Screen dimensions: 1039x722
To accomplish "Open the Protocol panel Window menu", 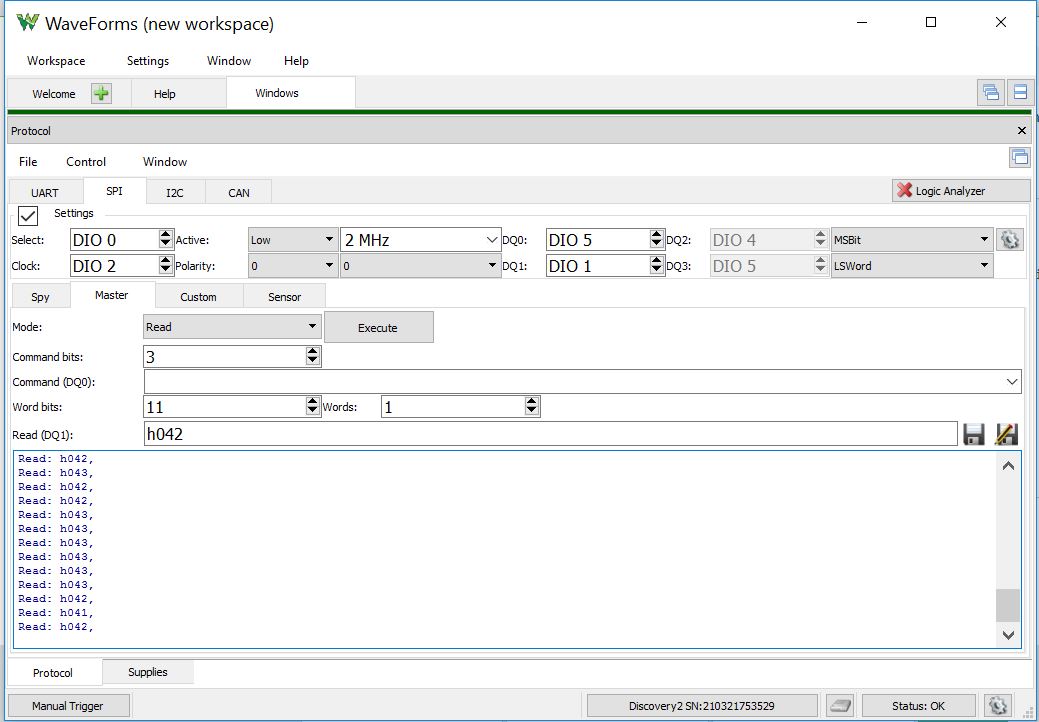I will click(165, 162).
